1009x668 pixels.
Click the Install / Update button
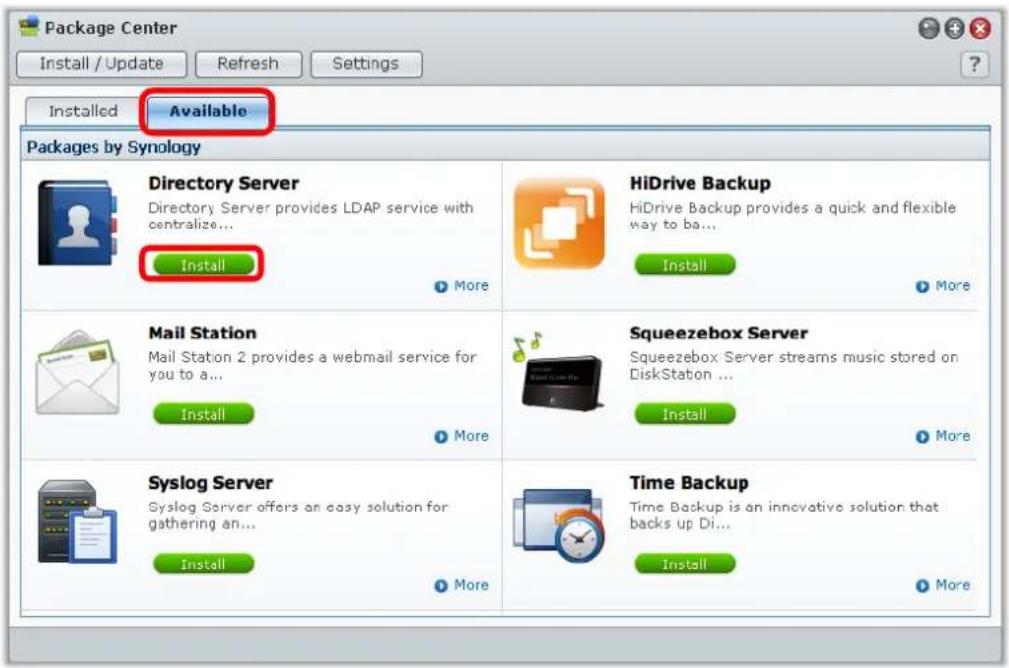click(x=102, y=64)
